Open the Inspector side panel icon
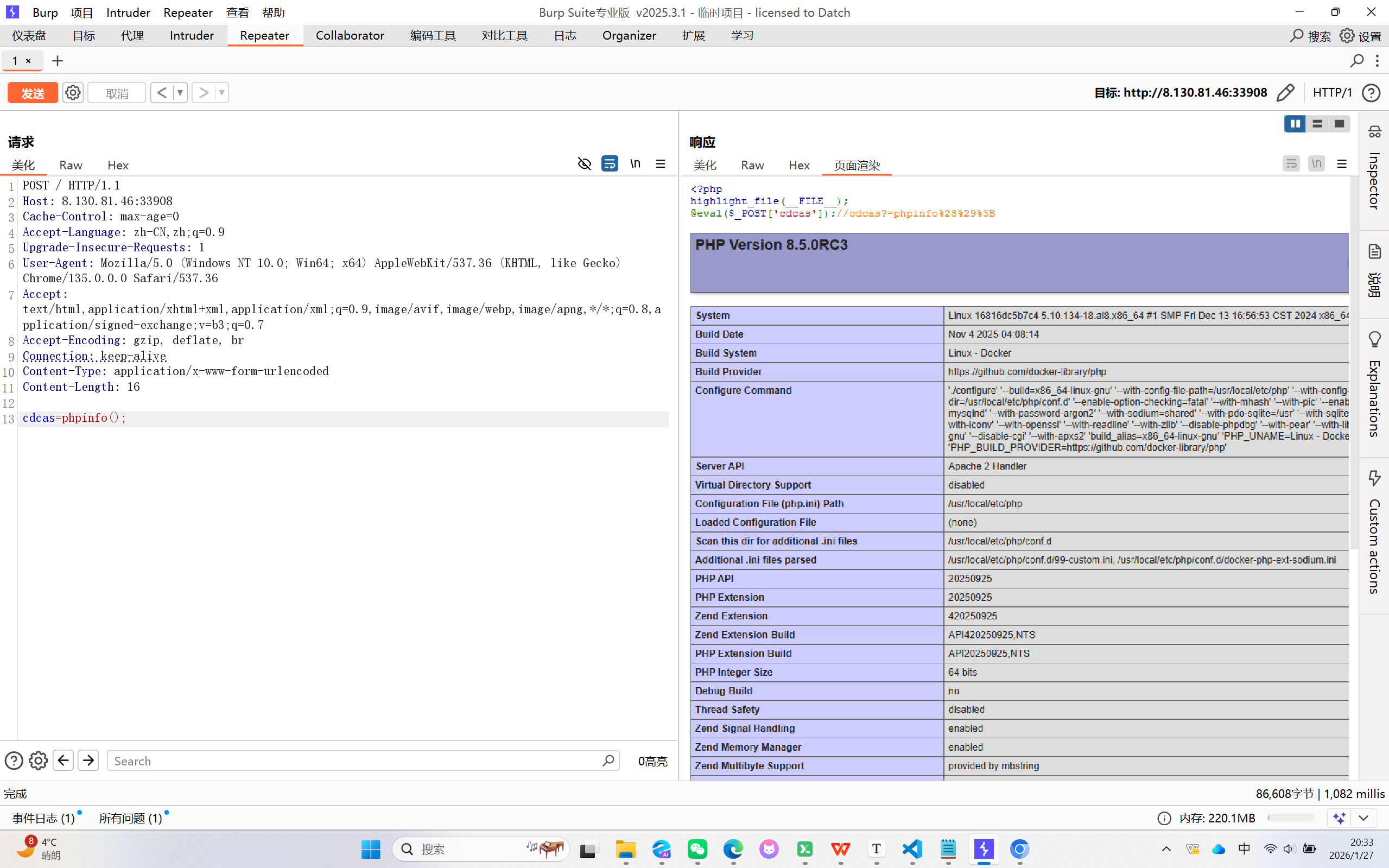1389x868 pixels. [x=1374, y=132]
